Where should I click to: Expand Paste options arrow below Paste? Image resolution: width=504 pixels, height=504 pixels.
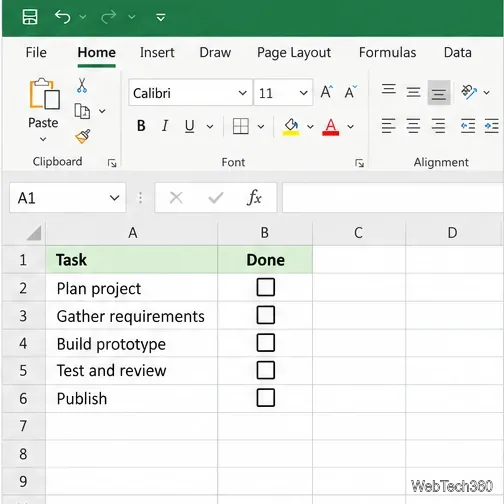pyautogui.click(x=43, y=139)
